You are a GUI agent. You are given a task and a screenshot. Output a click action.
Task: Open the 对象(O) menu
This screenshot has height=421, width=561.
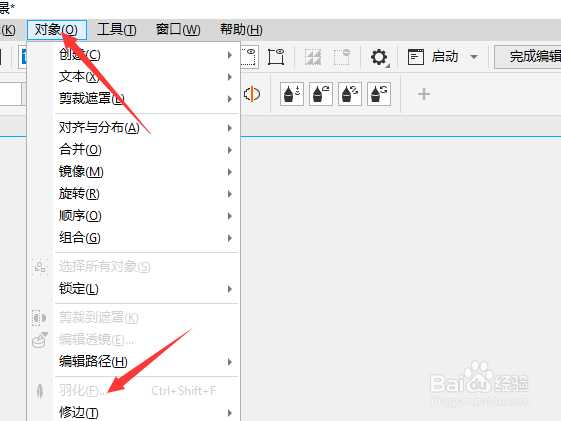coord(57,30)
